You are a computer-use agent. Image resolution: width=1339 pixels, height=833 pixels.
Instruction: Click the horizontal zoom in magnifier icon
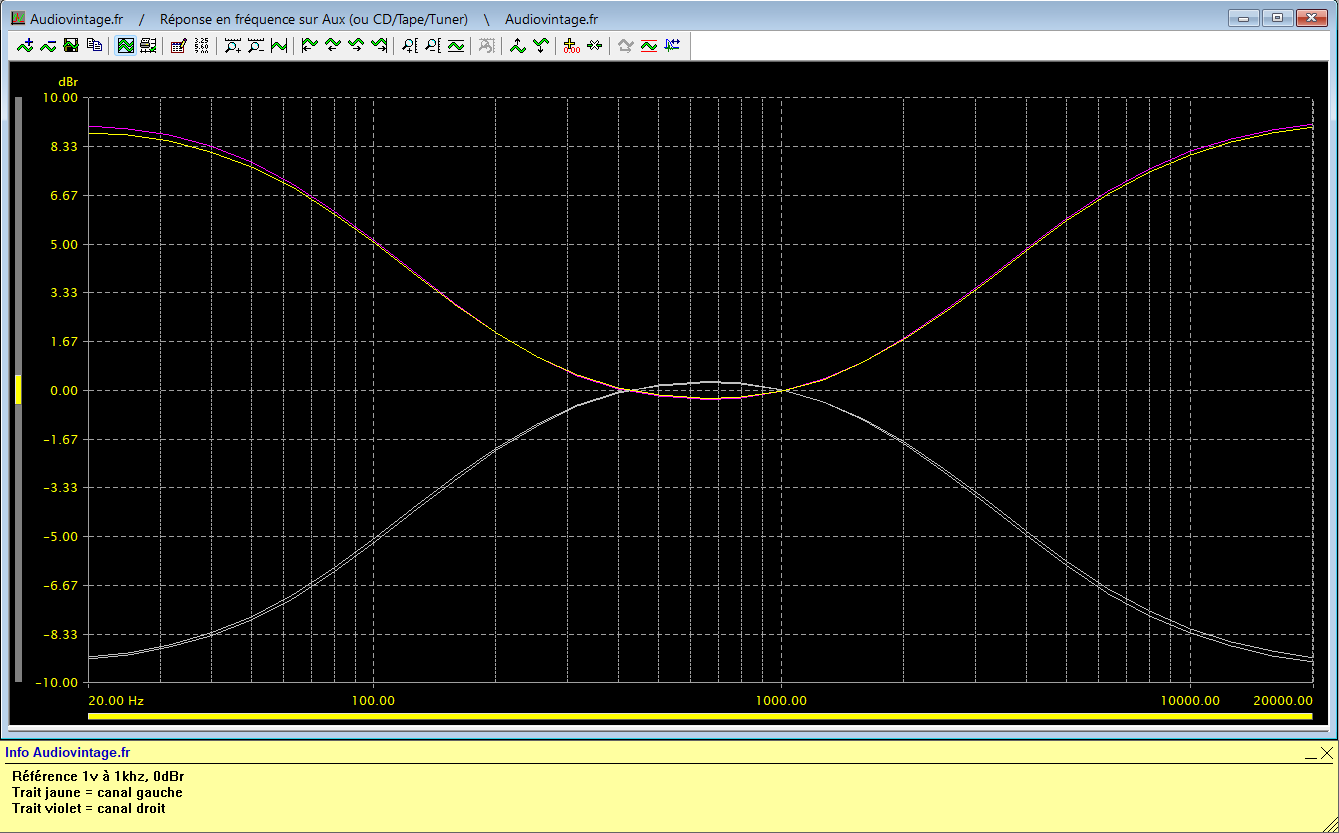(x=233, y=45)
